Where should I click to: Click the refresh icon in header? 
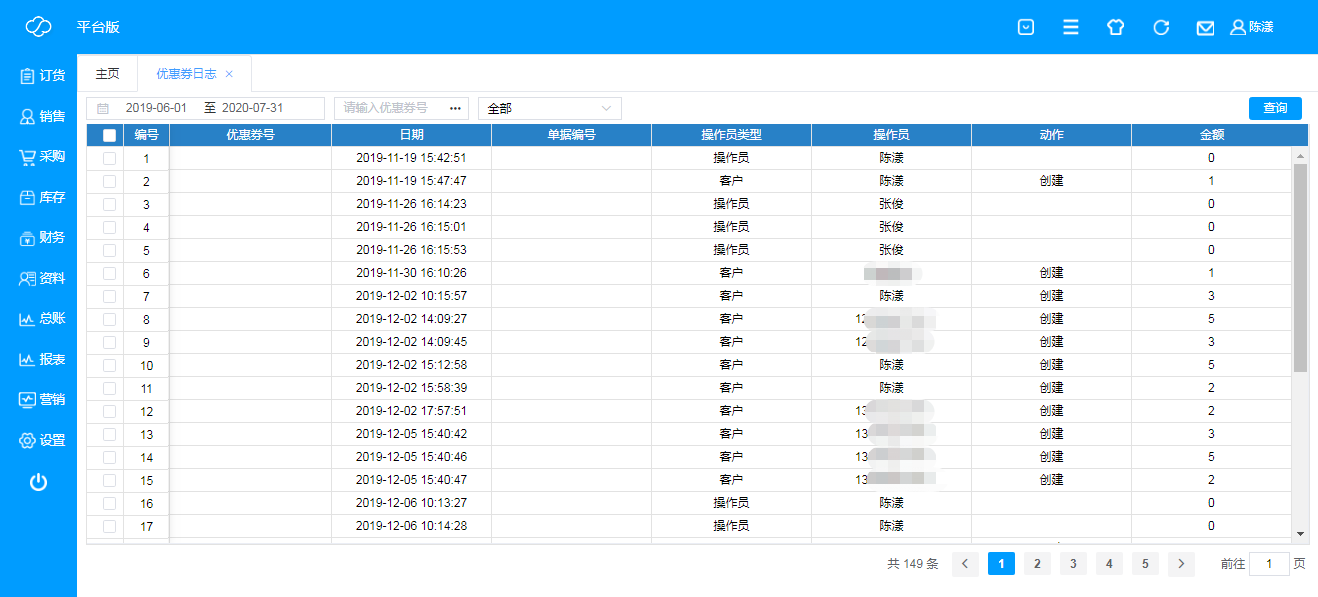pos(1161,28)
